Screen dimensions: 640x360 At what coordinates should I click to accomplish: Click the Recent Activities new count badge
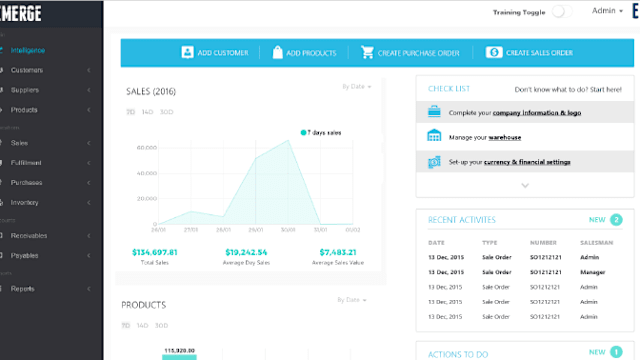pyautogui.click(x=616, y=220)
